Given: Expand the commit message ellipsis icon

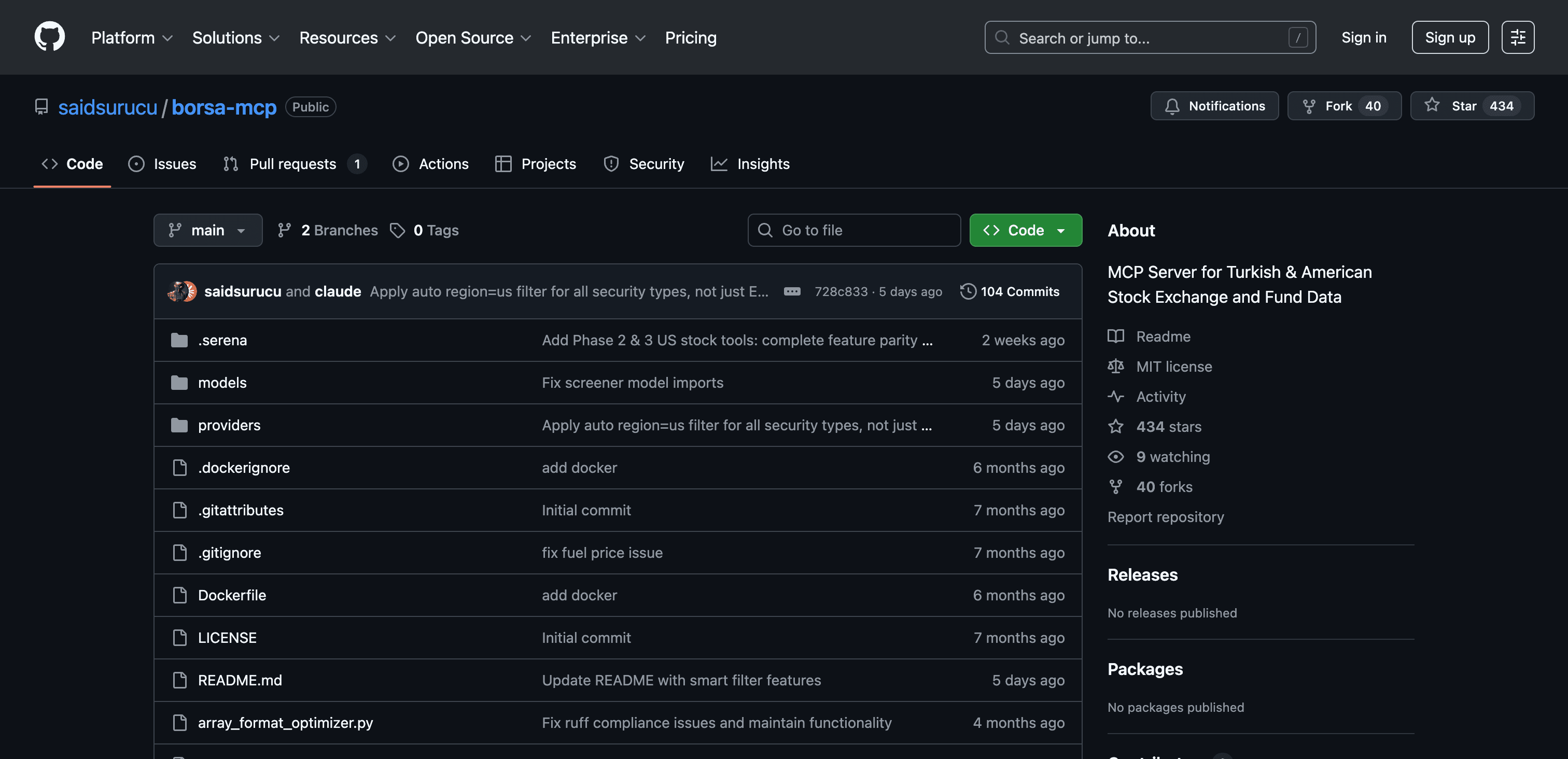Looking at the screenshot, I should click(792, 291).
